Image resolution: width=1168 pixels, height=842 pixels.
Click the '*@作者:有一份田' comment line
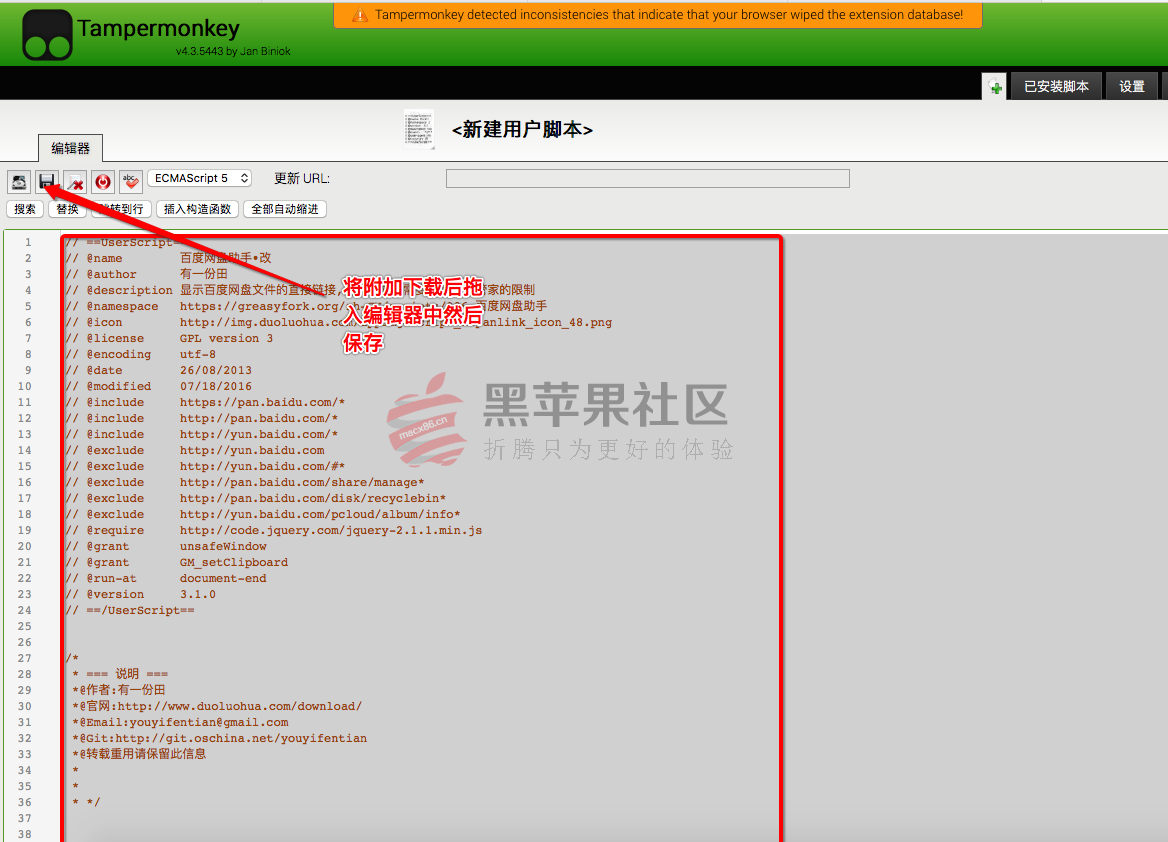tap(118, 691)
